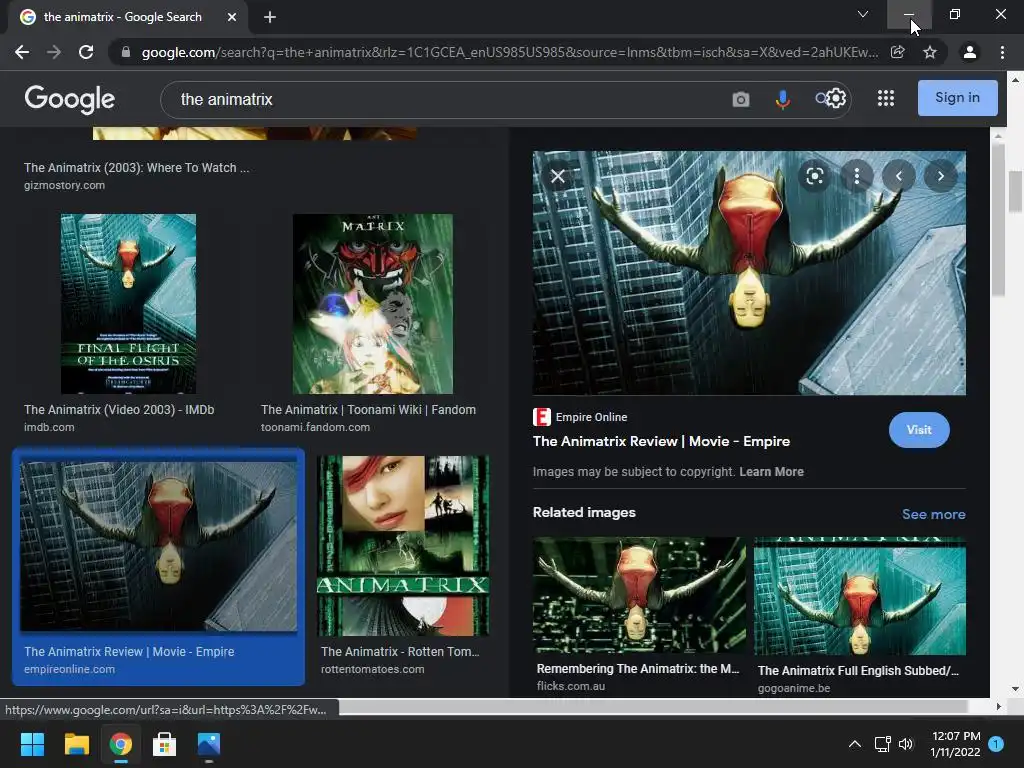Show the next image in preview
Image resolution: width=1024 pixels, height=768 pixels.
pyautogui.click(x=940, y=176)
